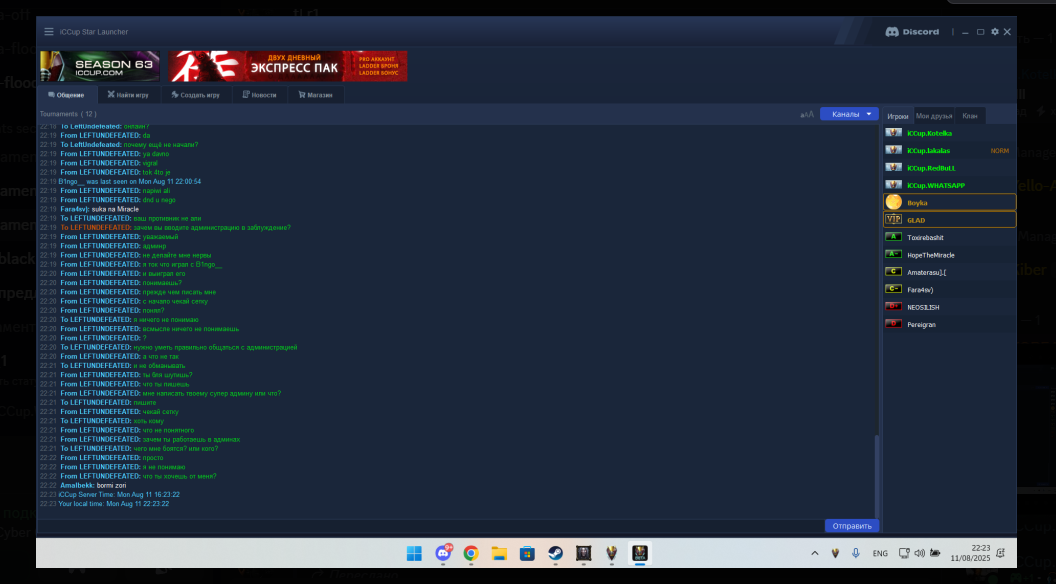The image size is (1056, 584).
Task: Click rank icon next to iCCup.WHATSAPP
Action: click(893, 185)
